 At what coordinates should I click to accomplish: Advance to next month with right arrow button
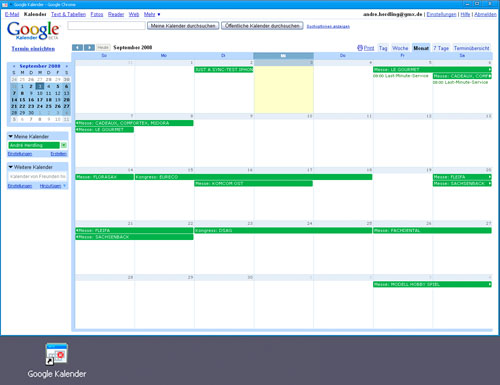pos(89,48)
